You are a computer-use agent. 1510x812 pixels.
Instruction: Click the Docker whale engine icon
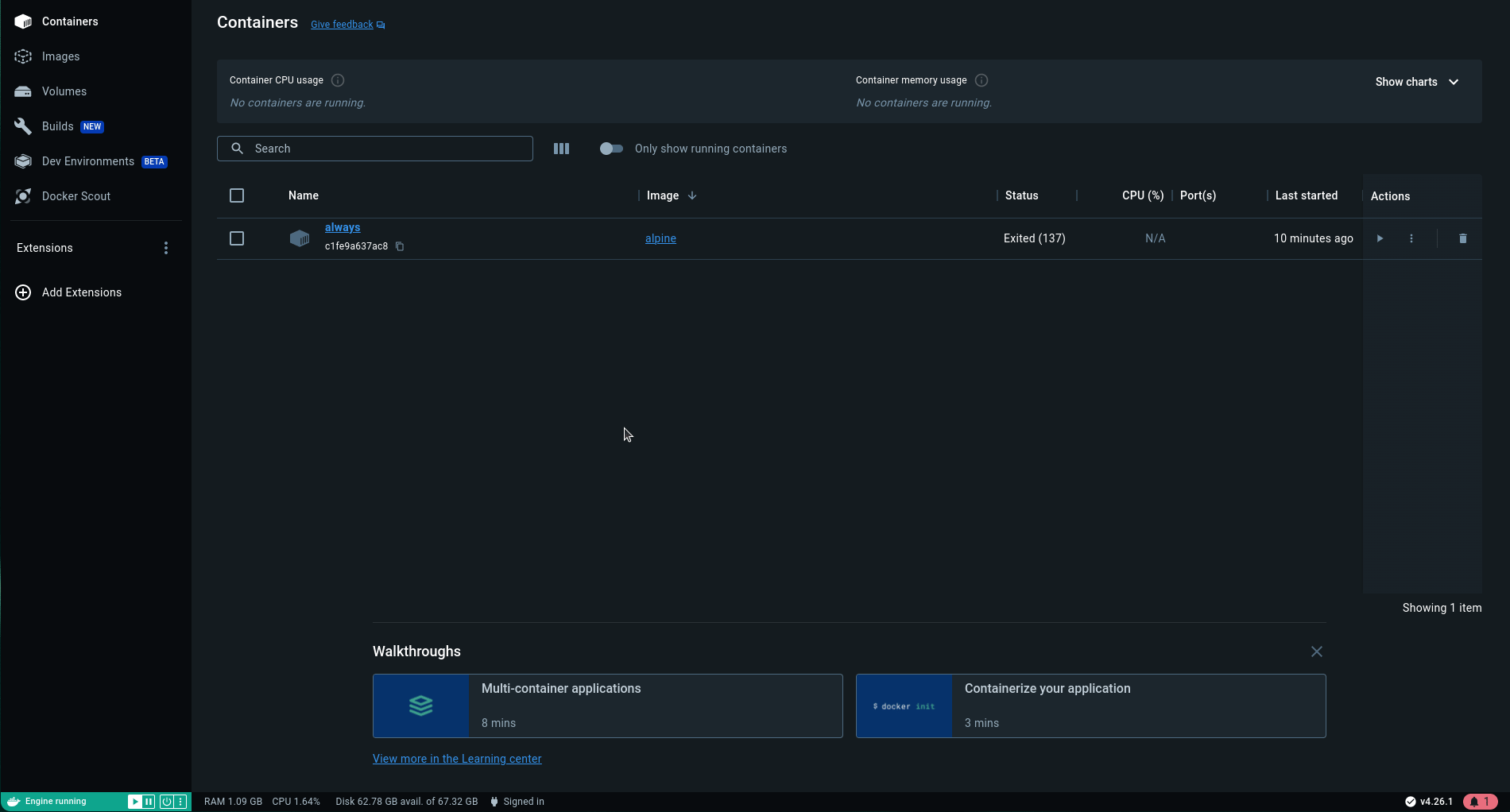14,802
